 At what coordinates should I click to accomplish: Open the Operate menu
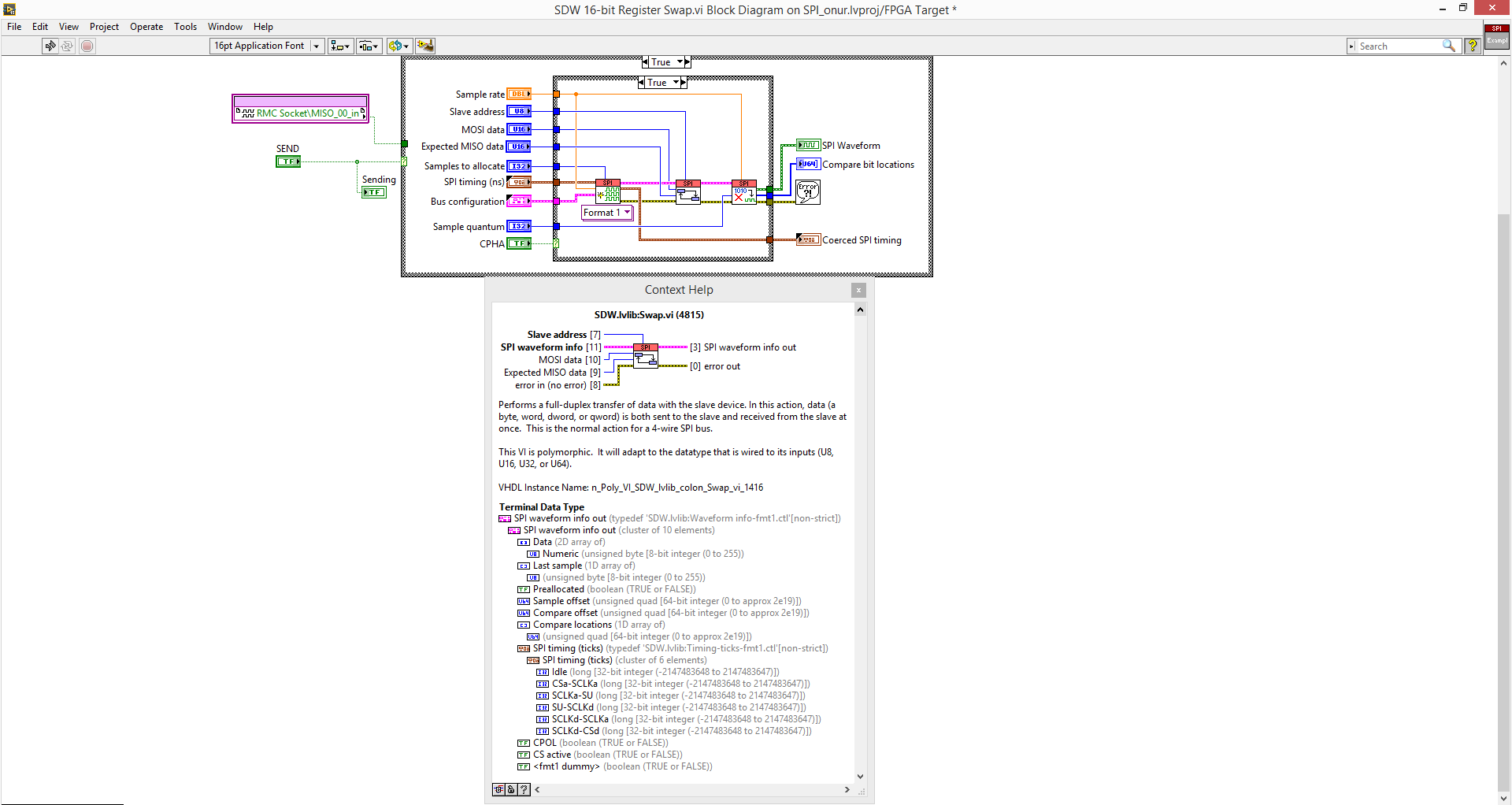tap(146, 27)
